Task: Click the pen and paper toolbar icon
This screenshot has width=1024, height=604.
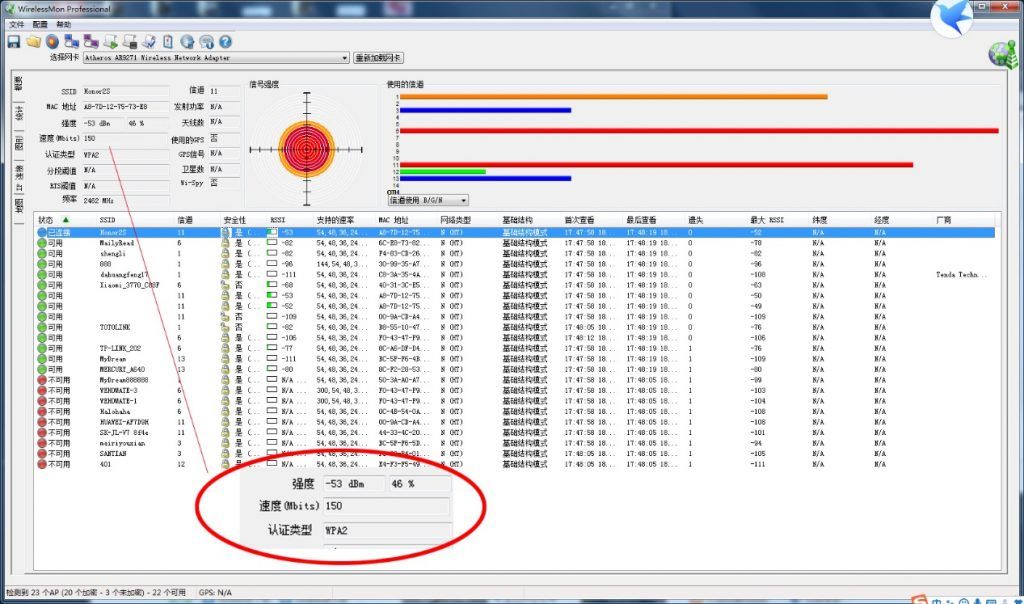Action: pos(149,42)
